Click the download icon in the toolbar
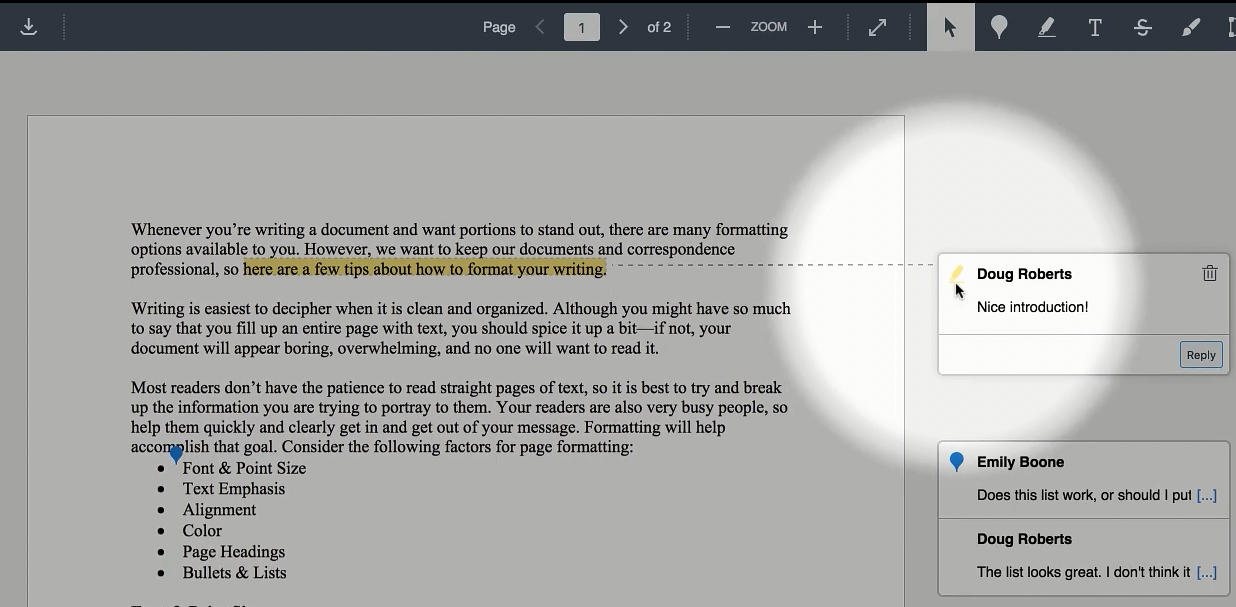This screenshot has width=1236, height=607. (x=29, y=27)
